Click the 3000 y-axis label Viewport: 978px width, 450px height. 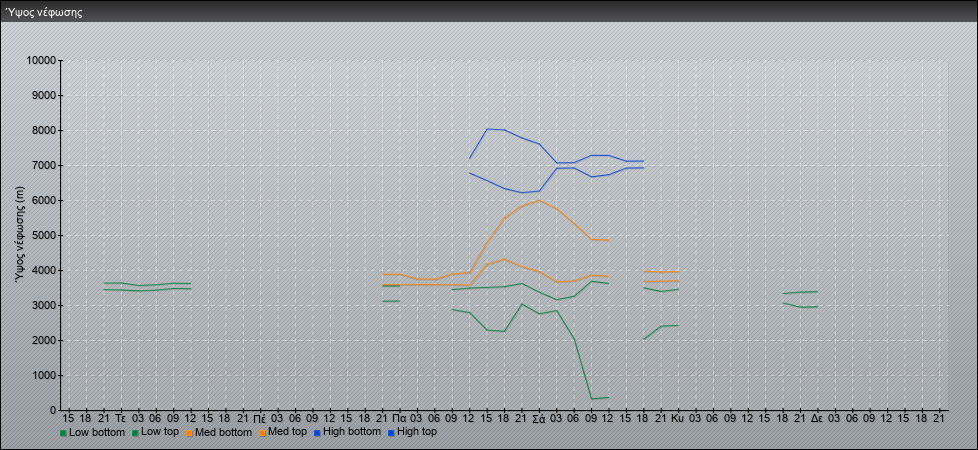pyautogui.click(x=44, y=305)
